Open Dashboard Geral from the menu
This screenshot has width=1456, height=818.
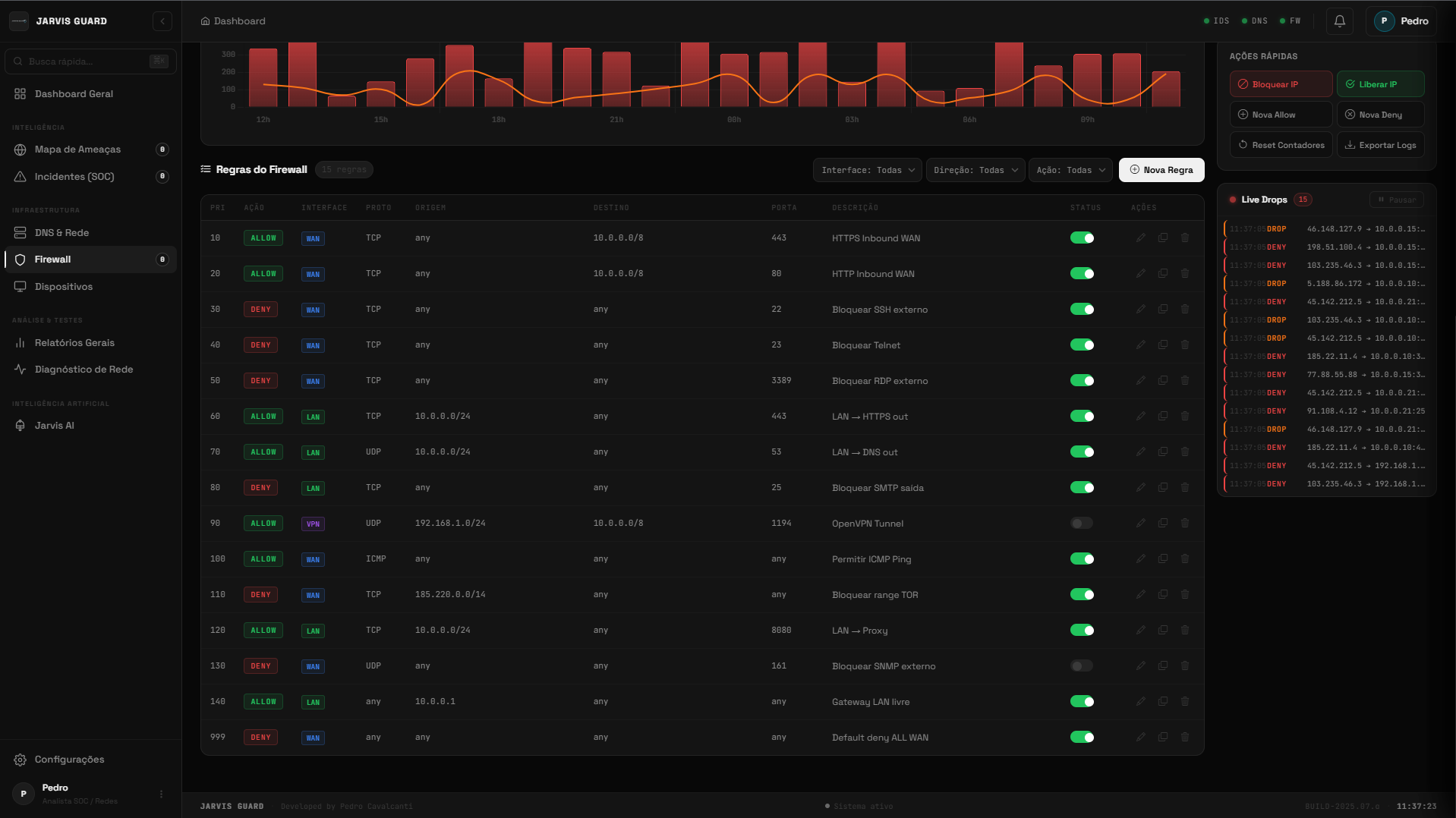(74, 93)
